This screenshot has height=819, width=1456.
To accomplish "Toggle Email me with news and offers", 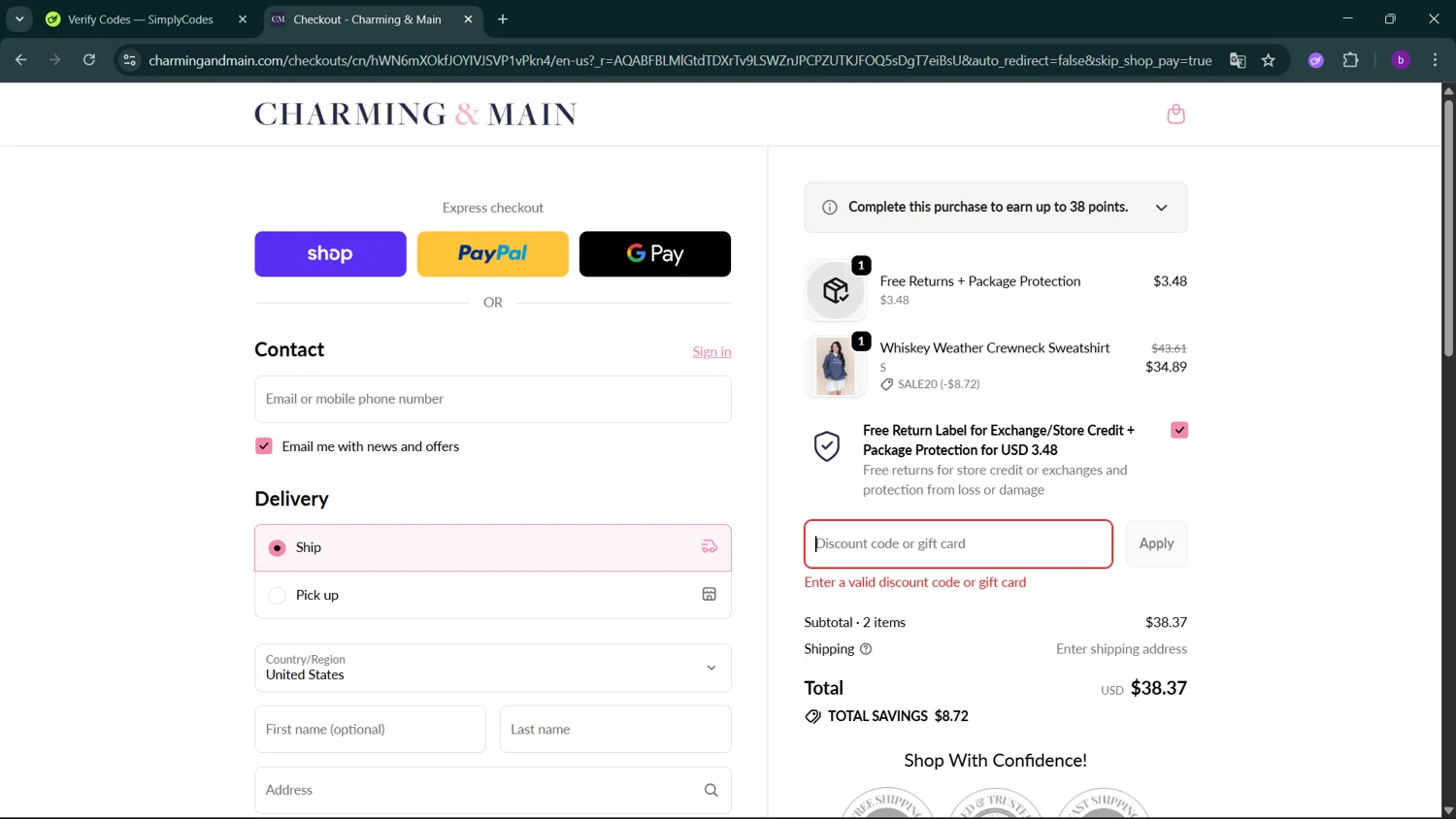I will coord(264,446).
